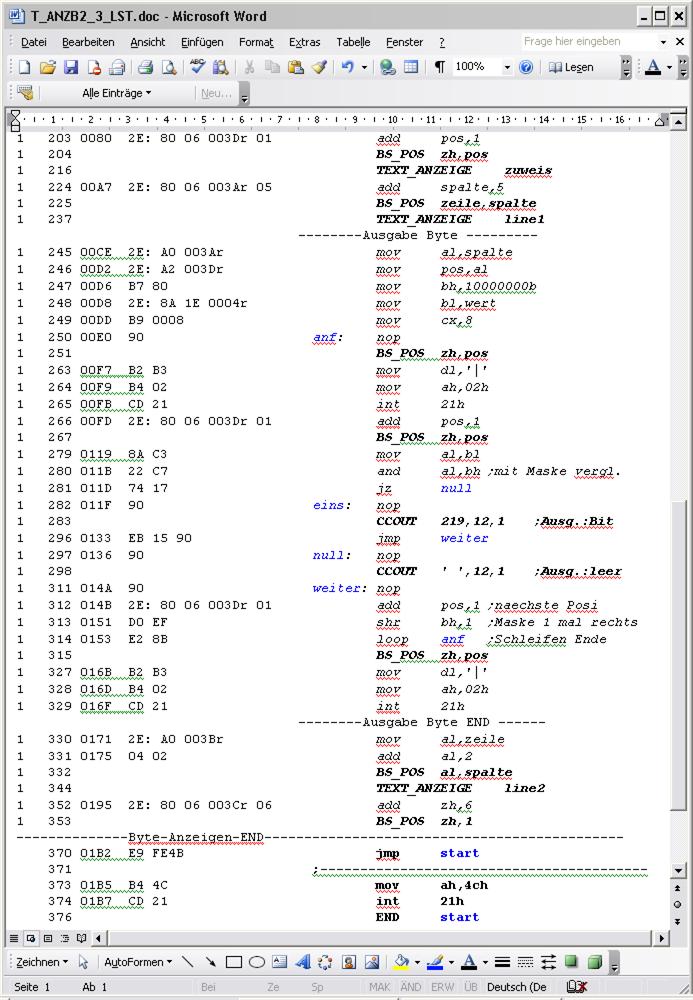Choose the oval shape tool

tap(257, 962)
